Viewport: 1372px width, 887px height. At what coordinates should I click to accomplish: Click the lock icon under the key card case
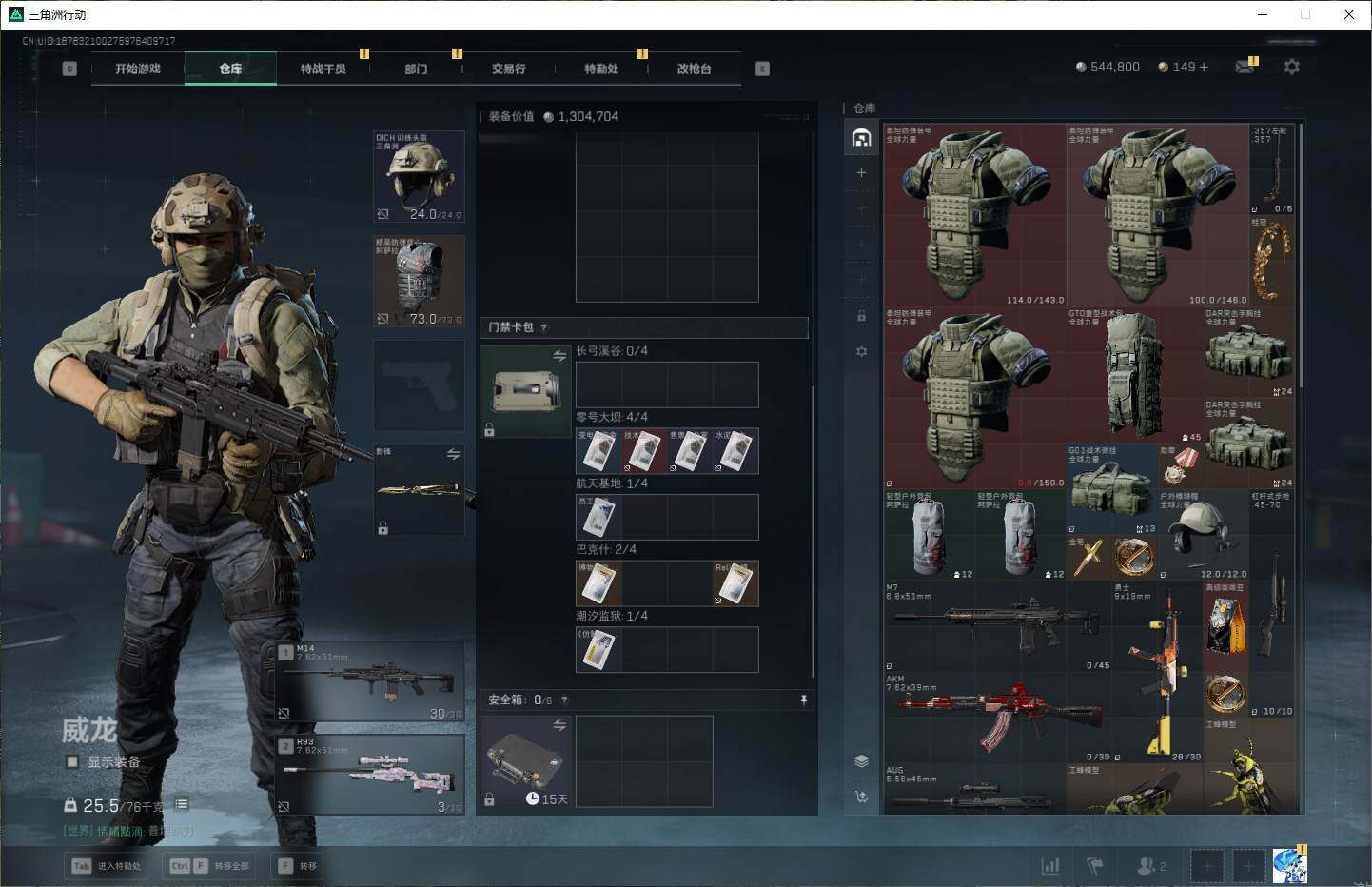(489, 430)
